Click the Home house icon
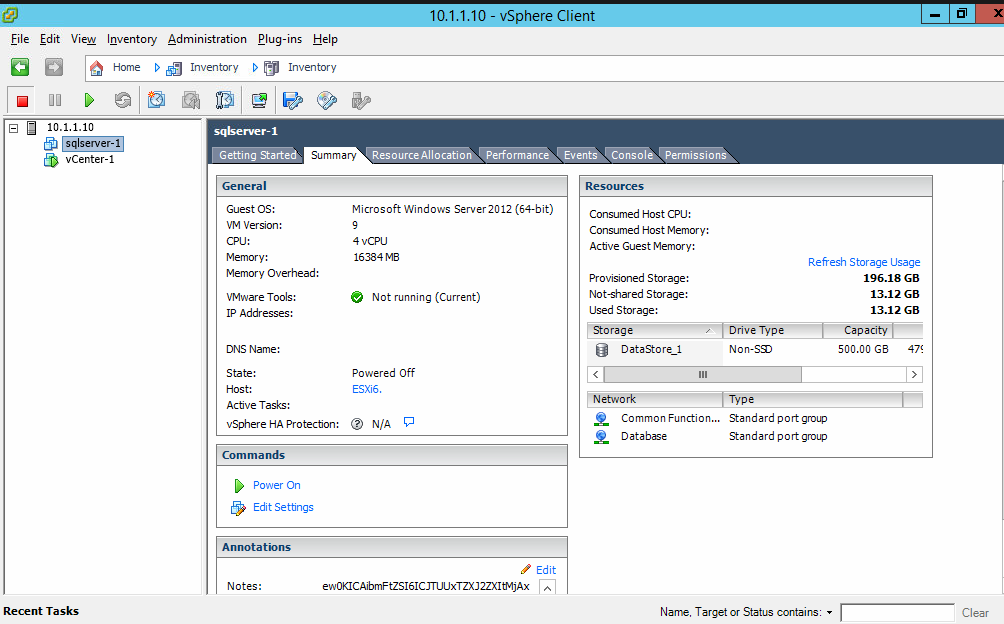1004x624 pixels. click(96, 68)
